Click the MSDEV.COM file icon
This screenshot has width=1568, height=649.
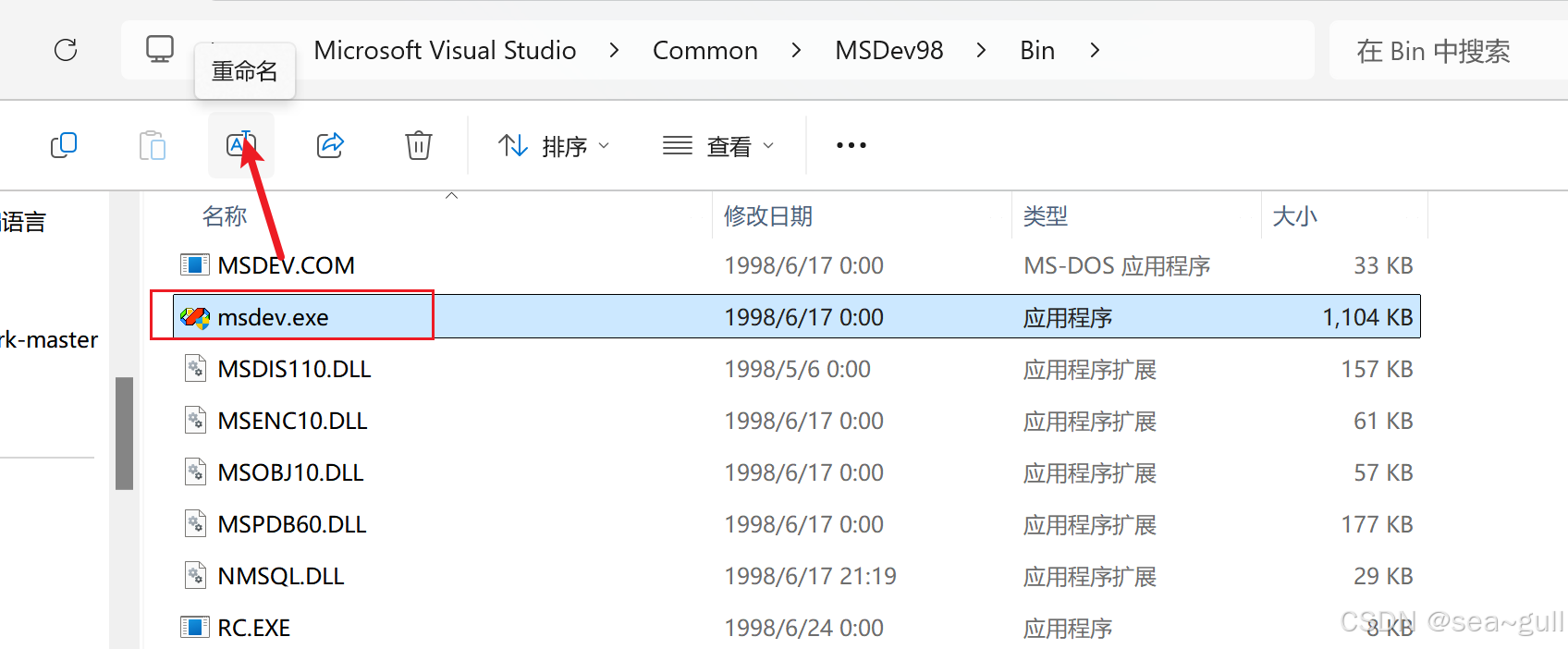(x=195, y=265)
